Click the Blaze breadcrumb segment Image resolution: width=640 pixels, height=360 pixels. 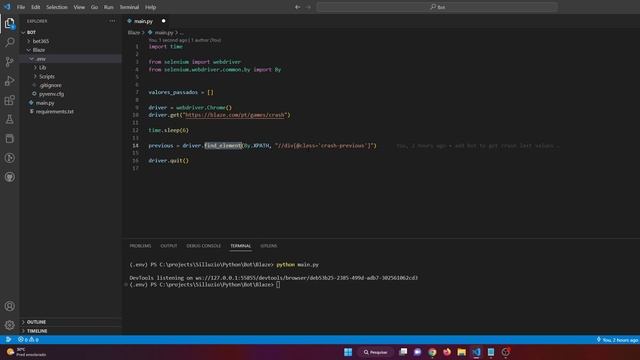coord(134,32)
